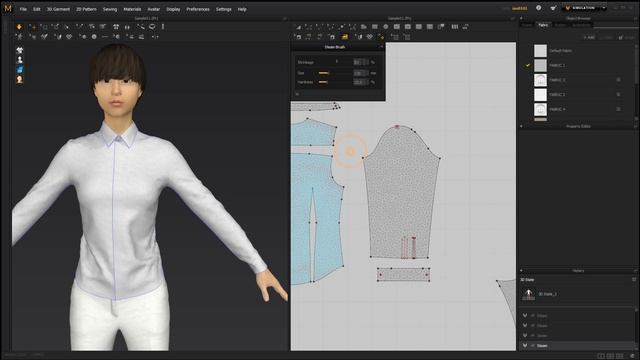Select the circle pattern tool in 2D toolbar
The height and width of the screenshot is (360, 640).
pos(386,27)
